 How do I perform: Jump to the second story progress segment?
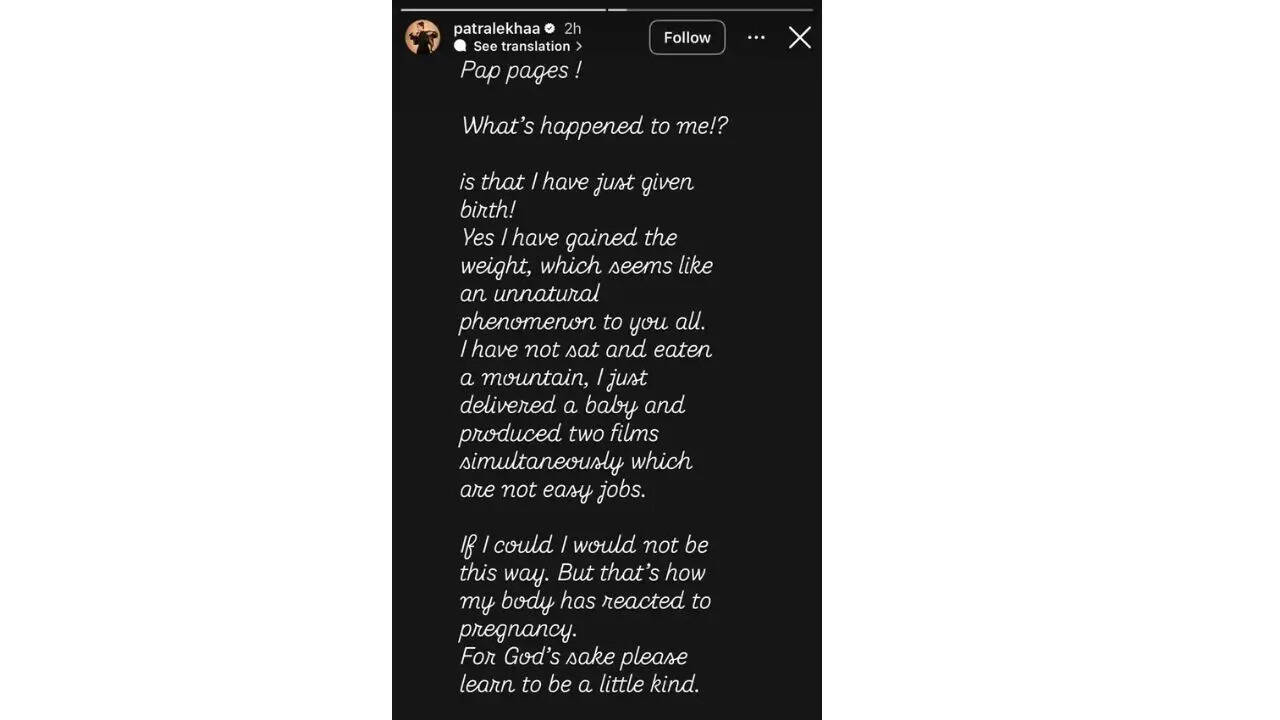(712, 10)
